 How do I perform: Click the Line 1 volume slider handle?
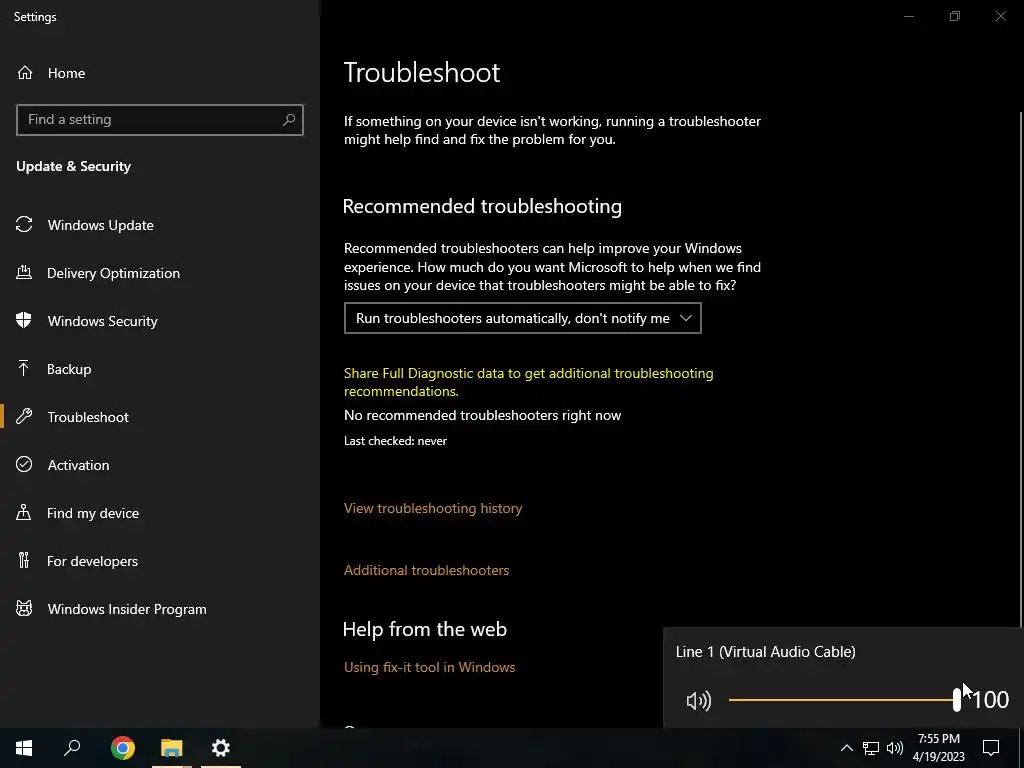957,699
